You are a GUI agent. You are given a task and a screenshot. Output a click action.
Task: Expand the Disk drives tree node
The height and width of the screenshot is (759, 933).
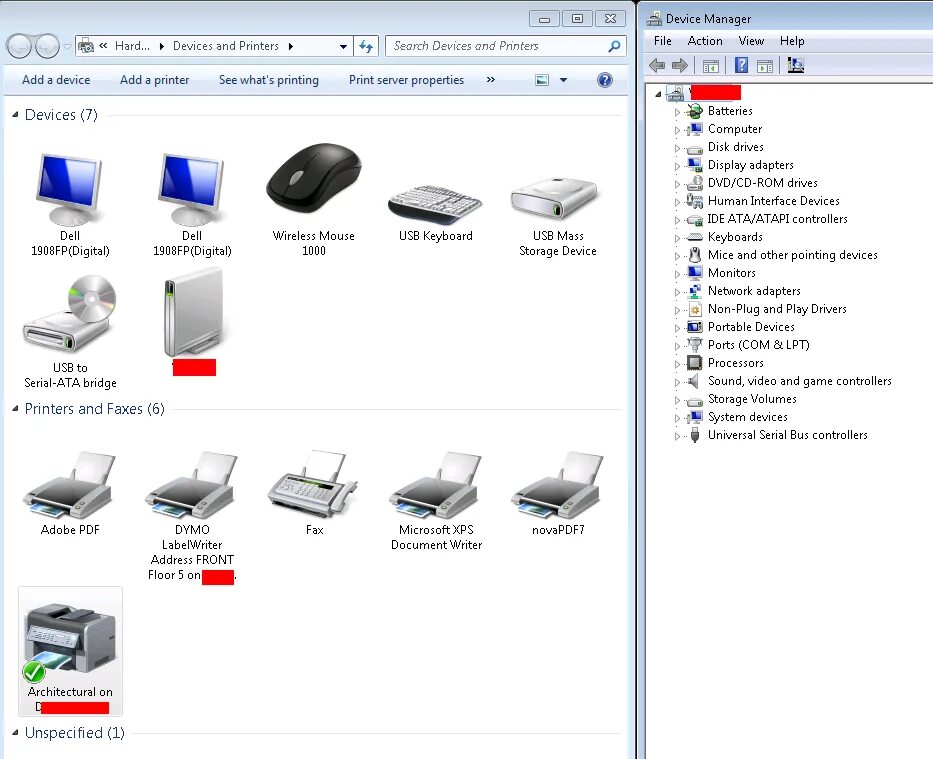[x=677, y=148]
